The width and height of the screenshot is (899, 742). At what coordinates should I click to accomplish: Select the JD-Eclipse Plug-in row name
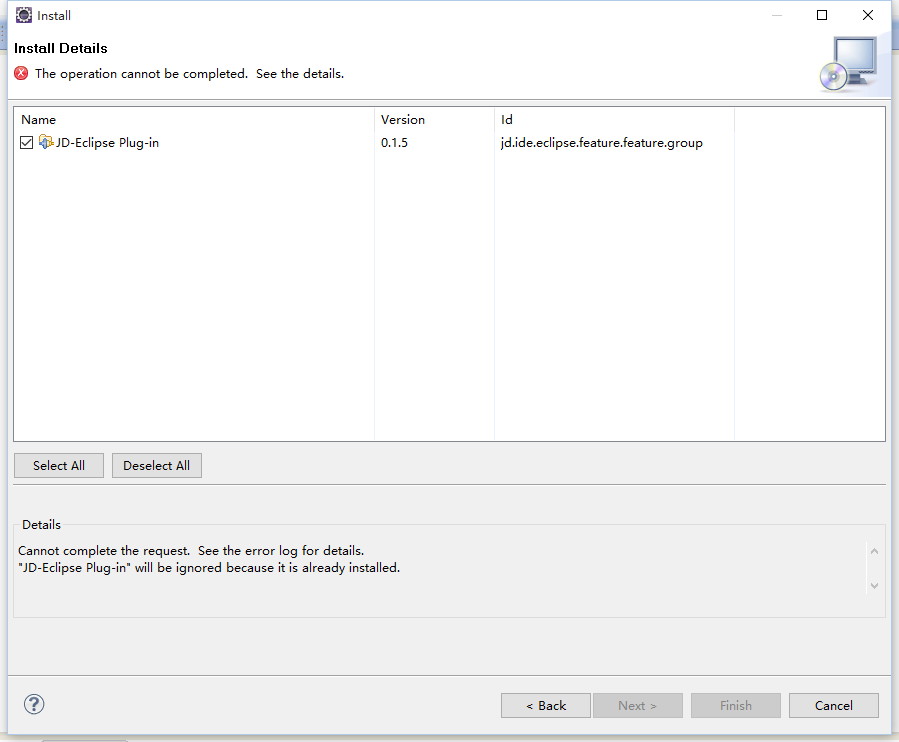[x=107, y=143]
